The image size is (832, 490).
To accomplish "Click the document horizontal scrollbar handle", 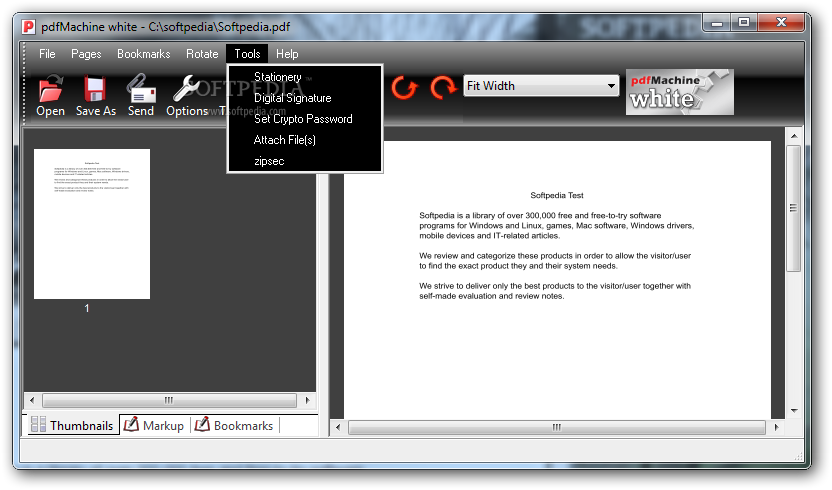I will (x=557, y=427).
